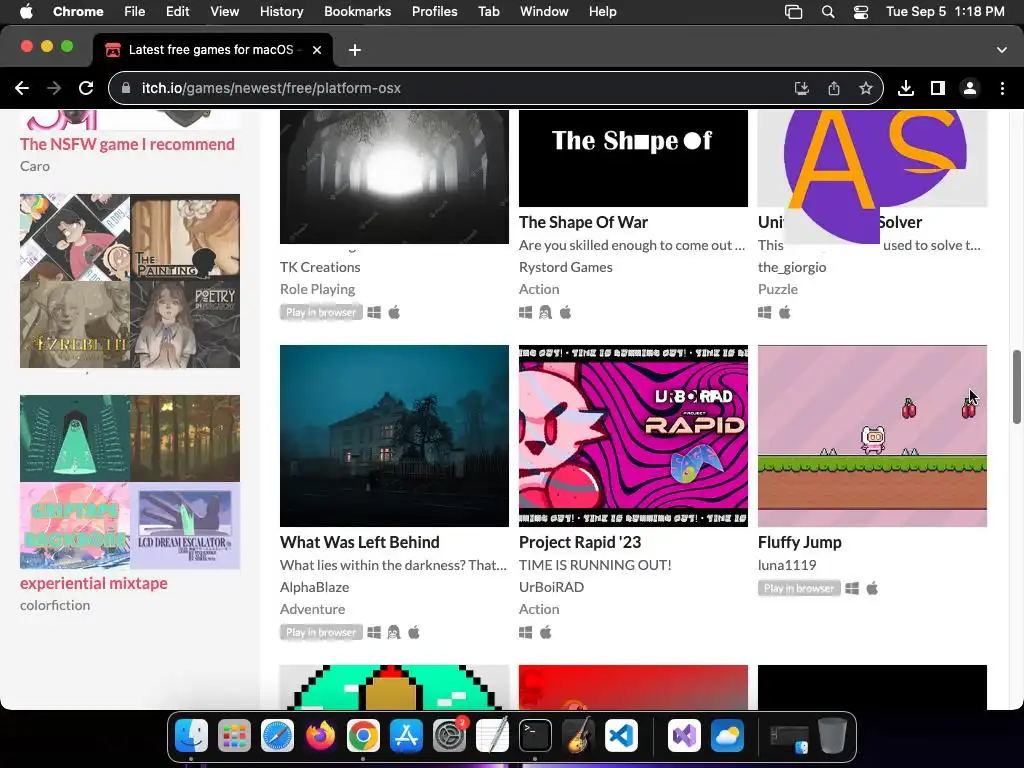
Task: Open the experiential mixtape collection link
Action: click(93, 583)
